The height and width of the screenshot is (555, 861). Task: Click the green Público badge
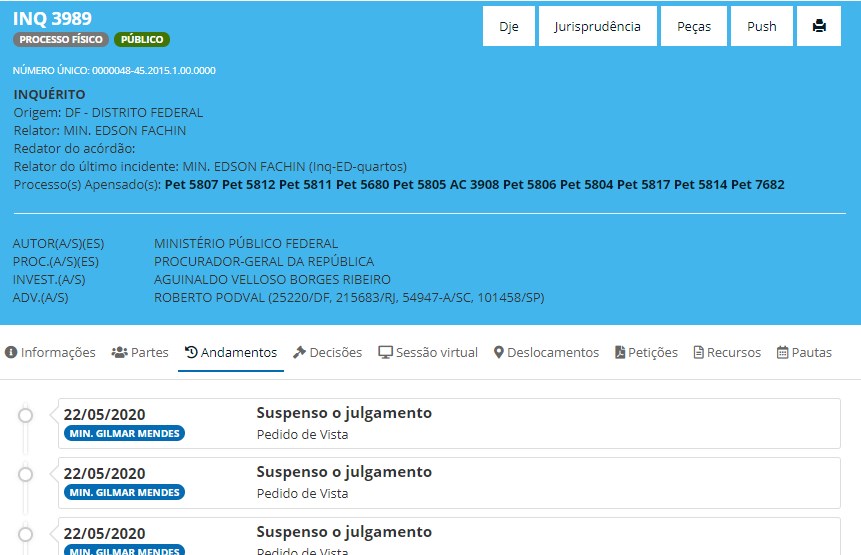click(x=142, y=40)
